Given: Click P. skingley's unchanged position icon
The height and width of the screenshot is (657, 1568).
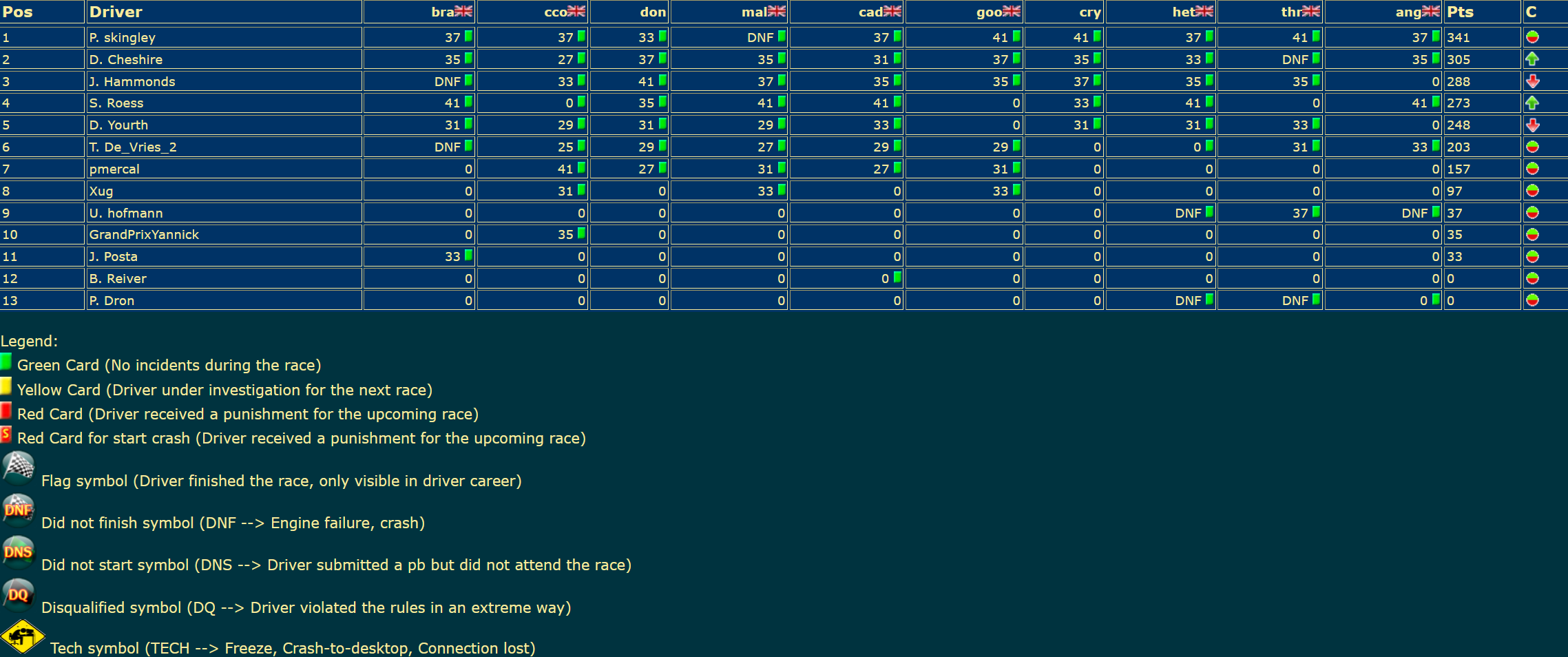Looking at the screenshot, I should click(x=1532, y=37).
